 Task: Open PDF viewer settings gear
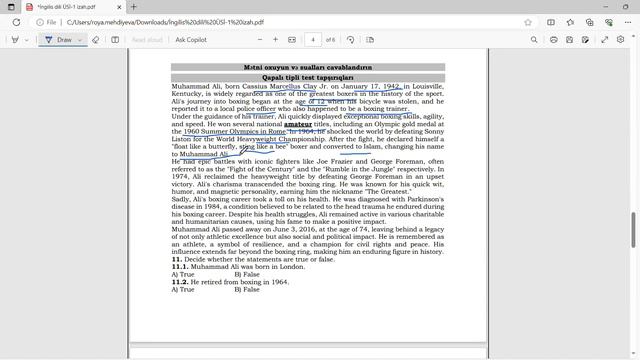click(x=620, y=40)
